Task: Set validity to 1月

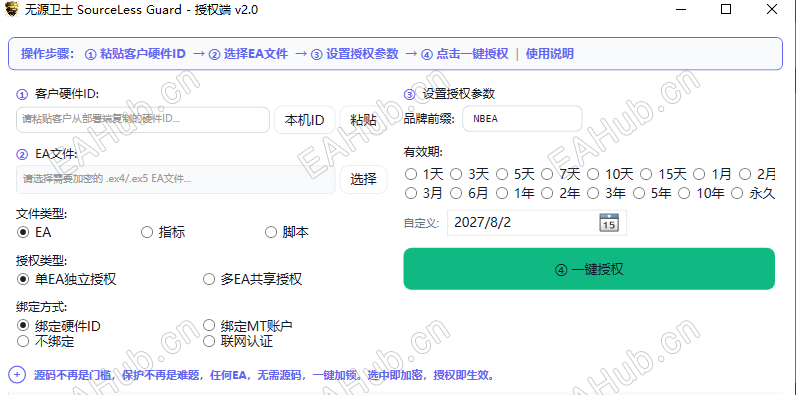Action: pyautogui.click(x=712, y=175)
